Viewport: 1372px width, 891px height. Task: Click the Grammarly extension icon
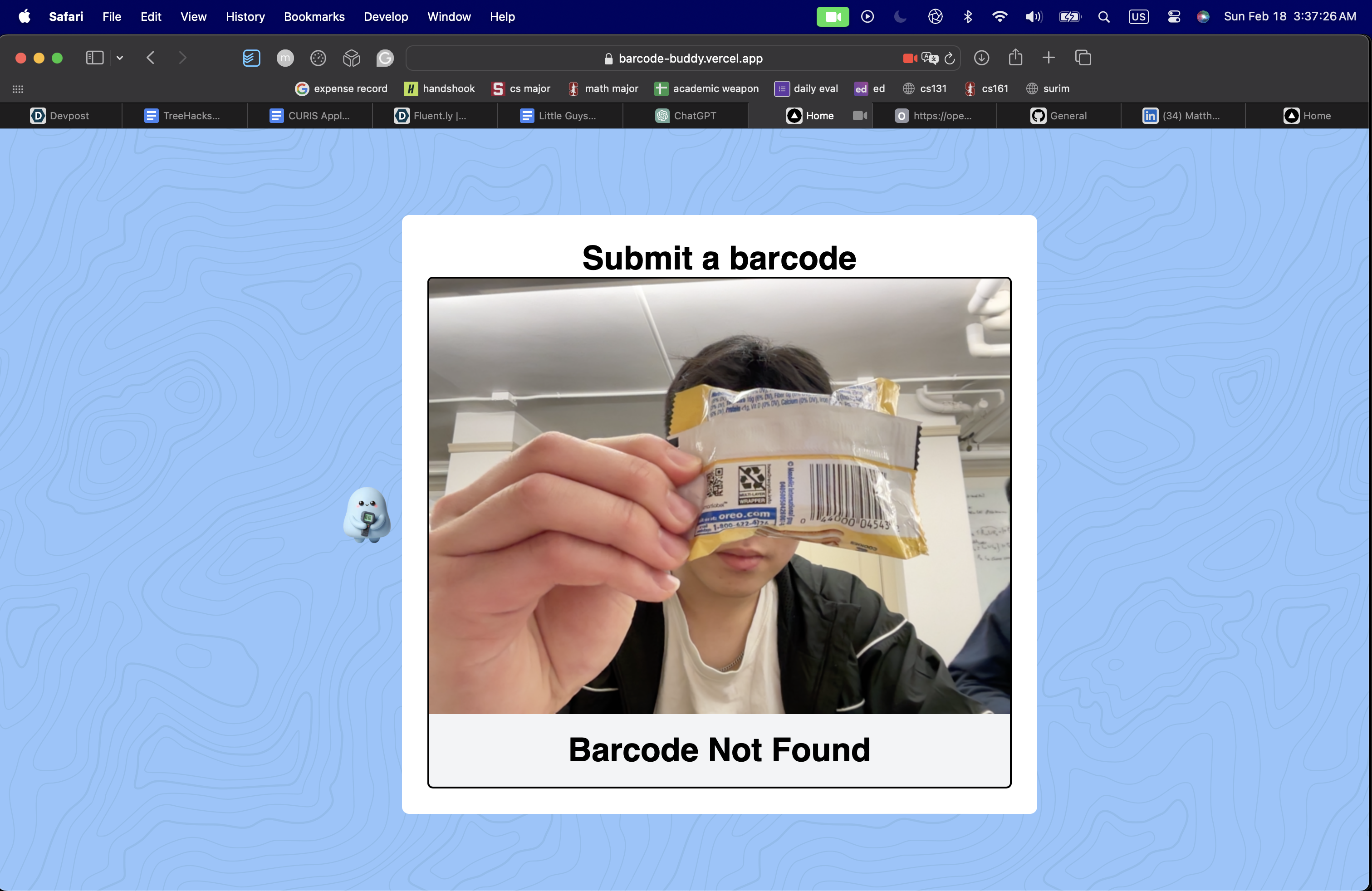[385, 58]
